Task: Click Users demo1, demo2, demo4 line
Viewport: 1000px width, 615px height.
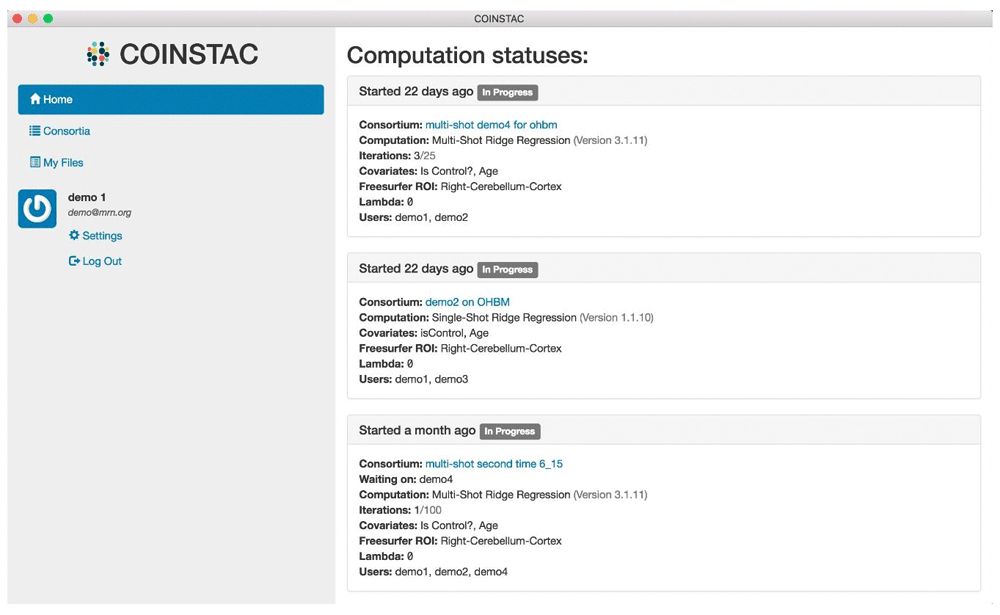Action: [x=433, y=572]
